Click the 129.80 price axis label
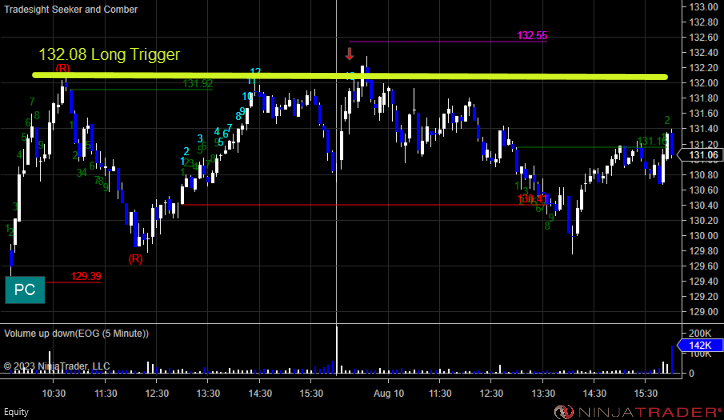Screen dimensions: 724x420 (x=703, y=251)
